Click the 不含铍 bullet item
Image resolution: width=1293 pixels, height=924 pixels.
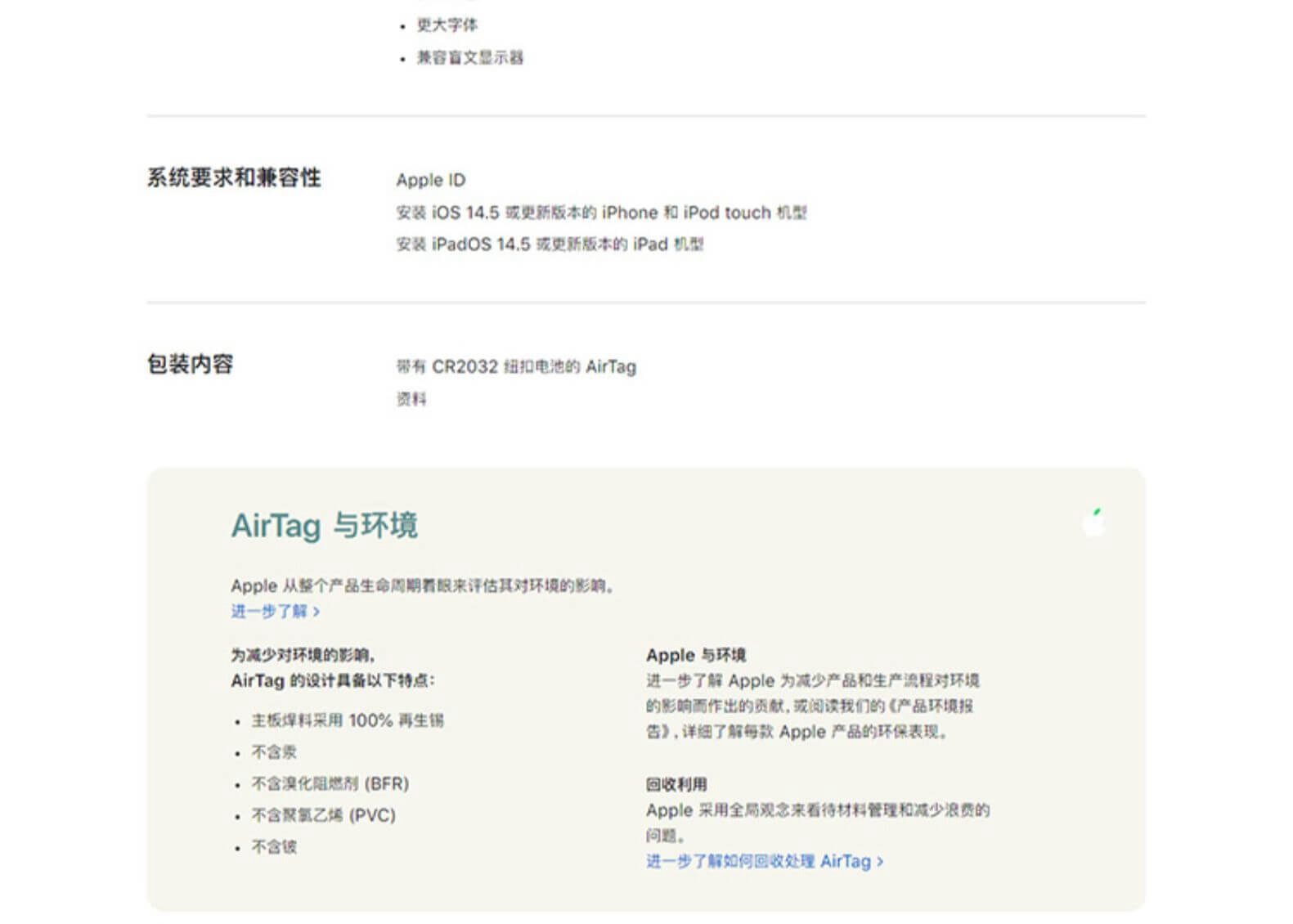pyautogui.click(x=274, y=847)
